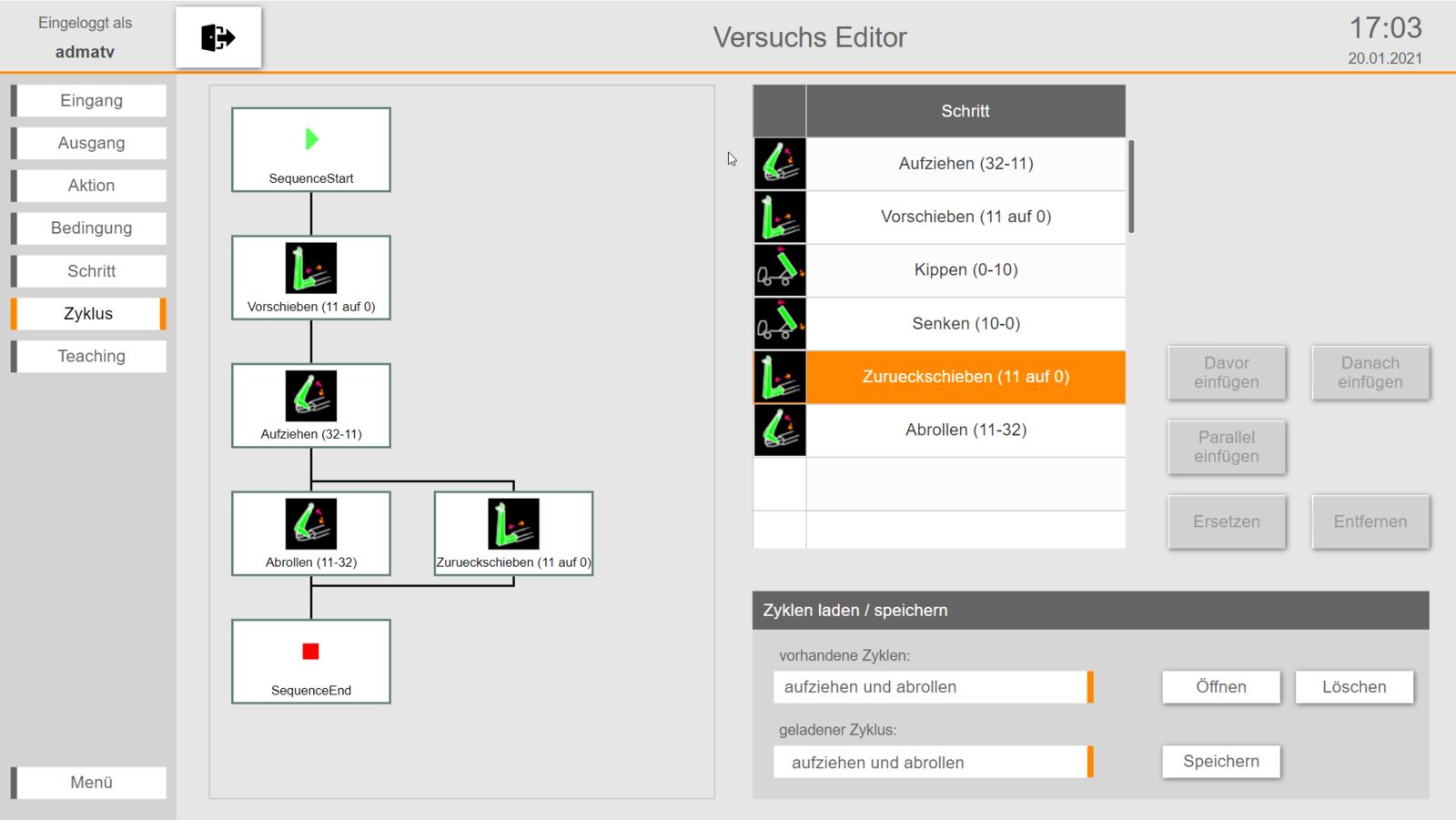Viewport: 1456px width, 820px height.
Task: Open the geladener Zyklus combo box
Action: [933, 763]
